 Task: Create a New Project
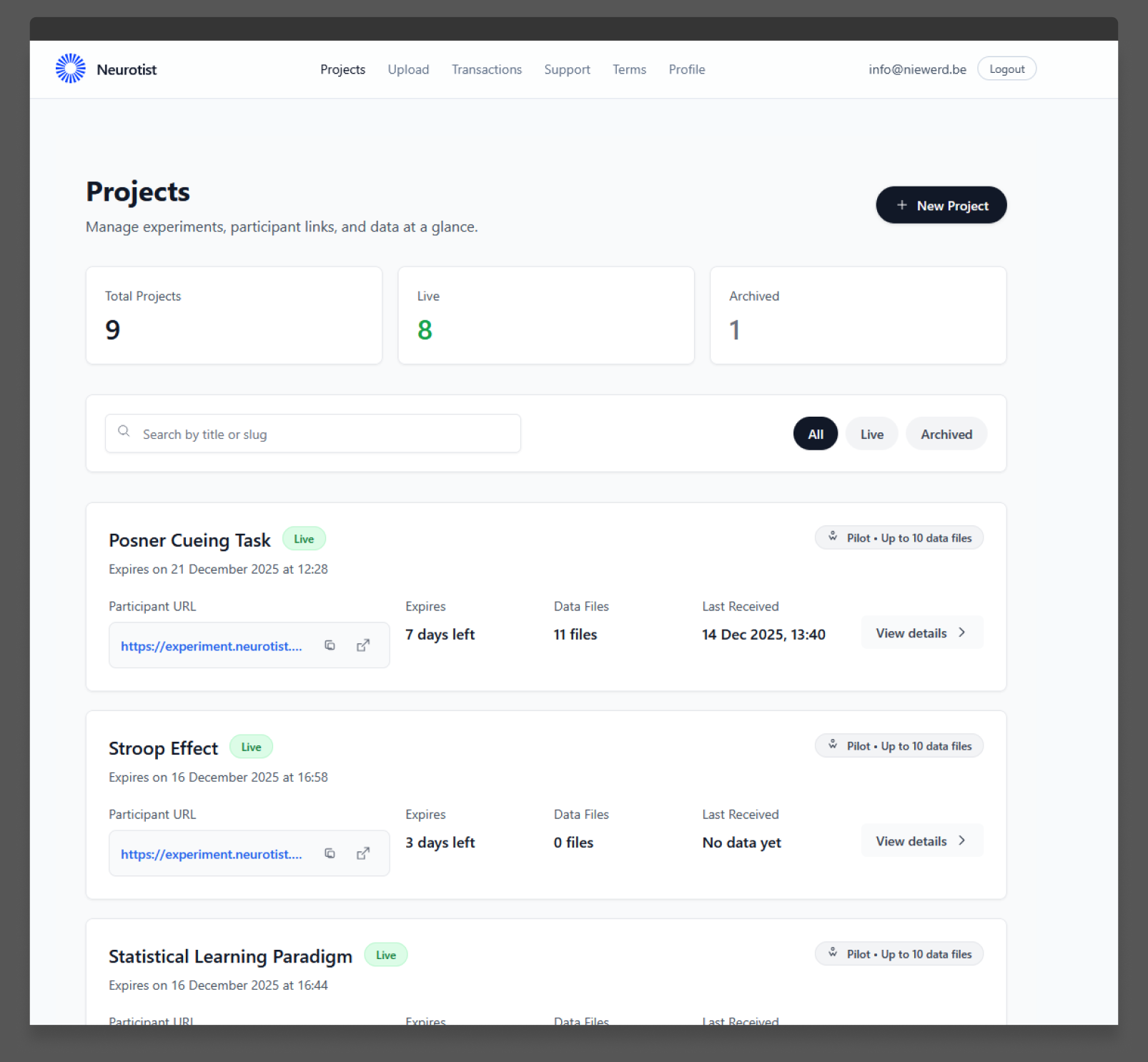[941, 205]
